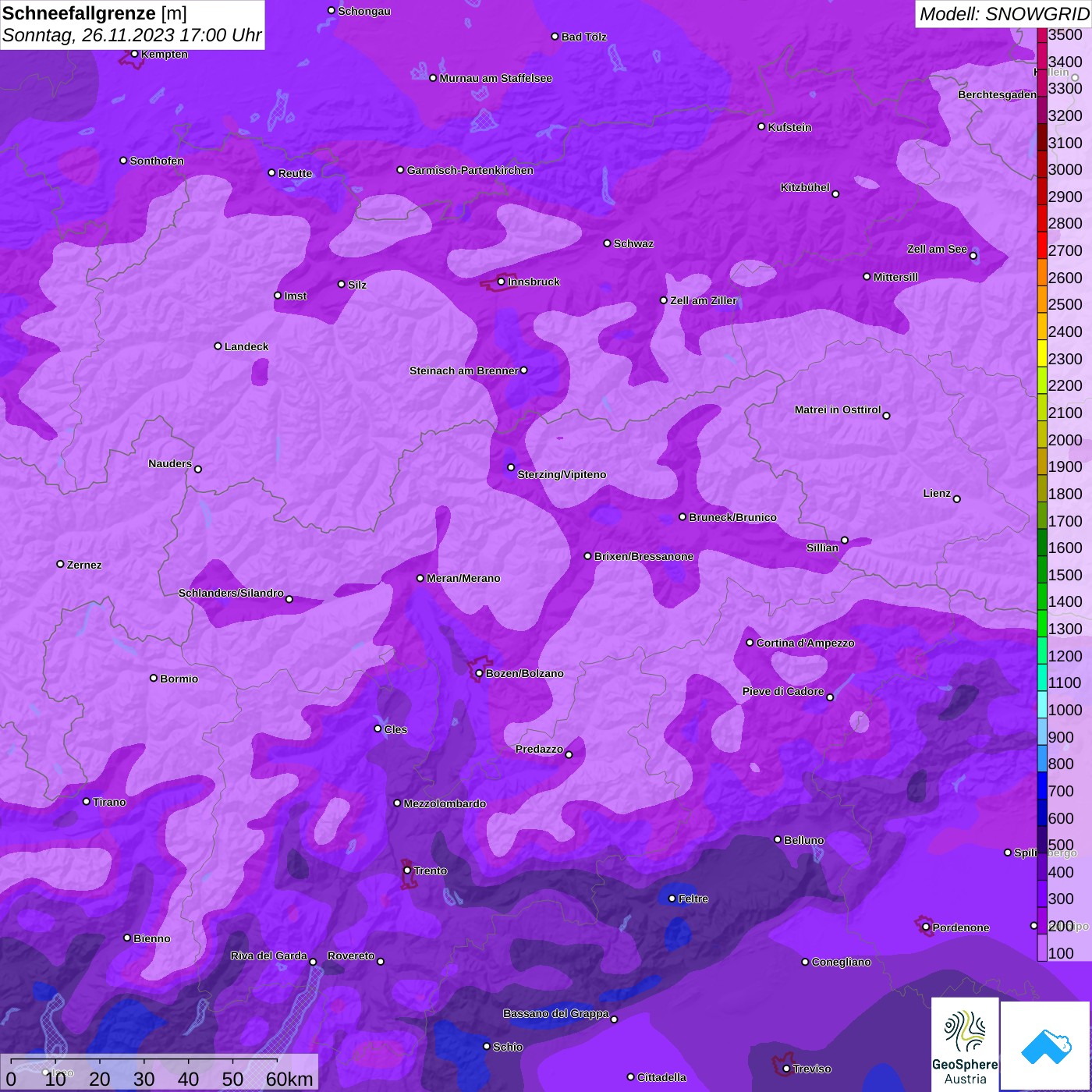Image resolution: width=1092 pixels, height=1092 pixels.
Task: Click the 2700 value in the legend
Action: [x=1065, y=250]
